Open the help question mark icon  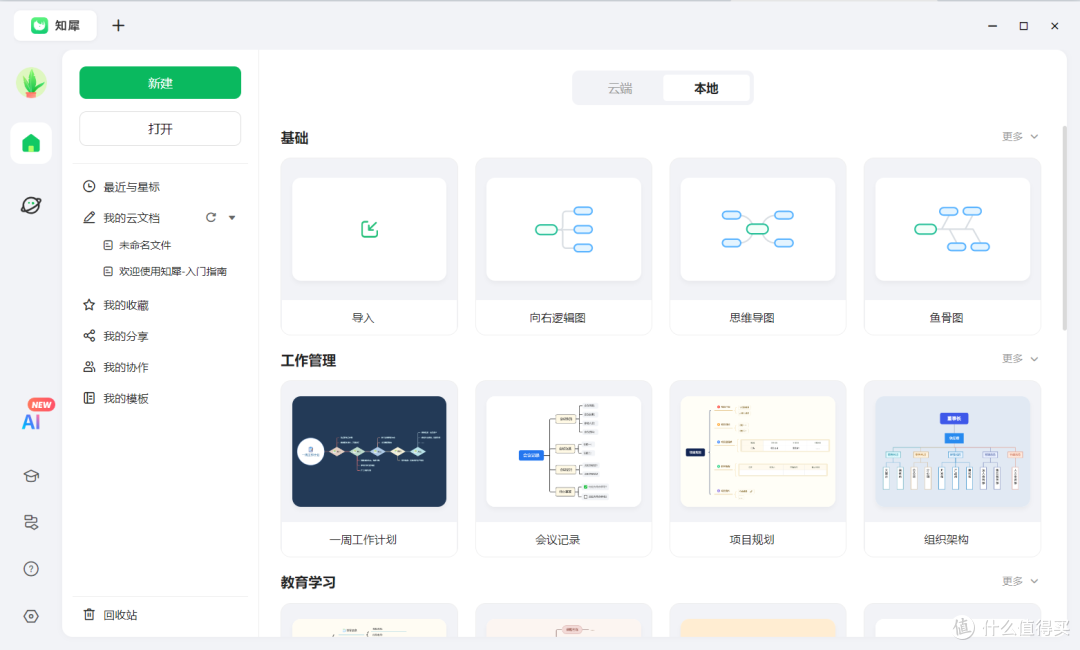(x=31, y=569)
